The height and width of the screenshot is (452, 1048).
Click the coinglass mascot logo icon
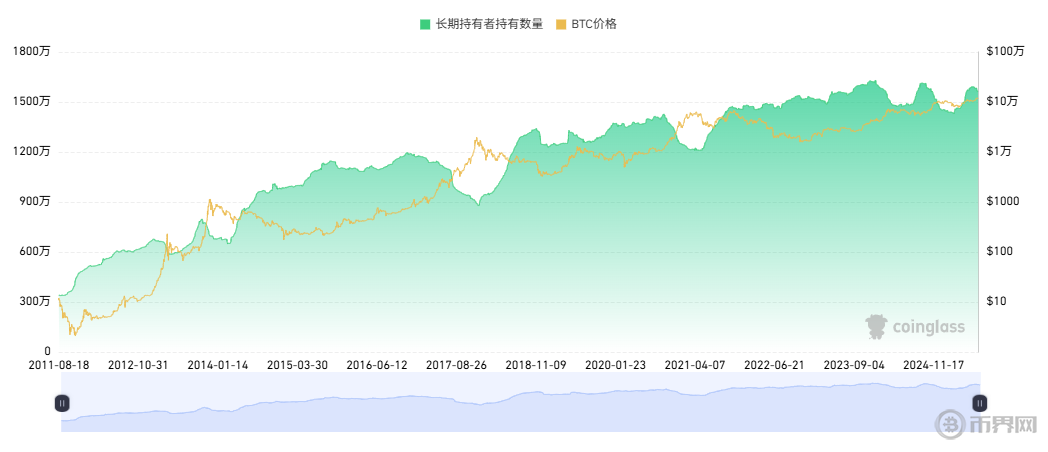pos(876,326)
